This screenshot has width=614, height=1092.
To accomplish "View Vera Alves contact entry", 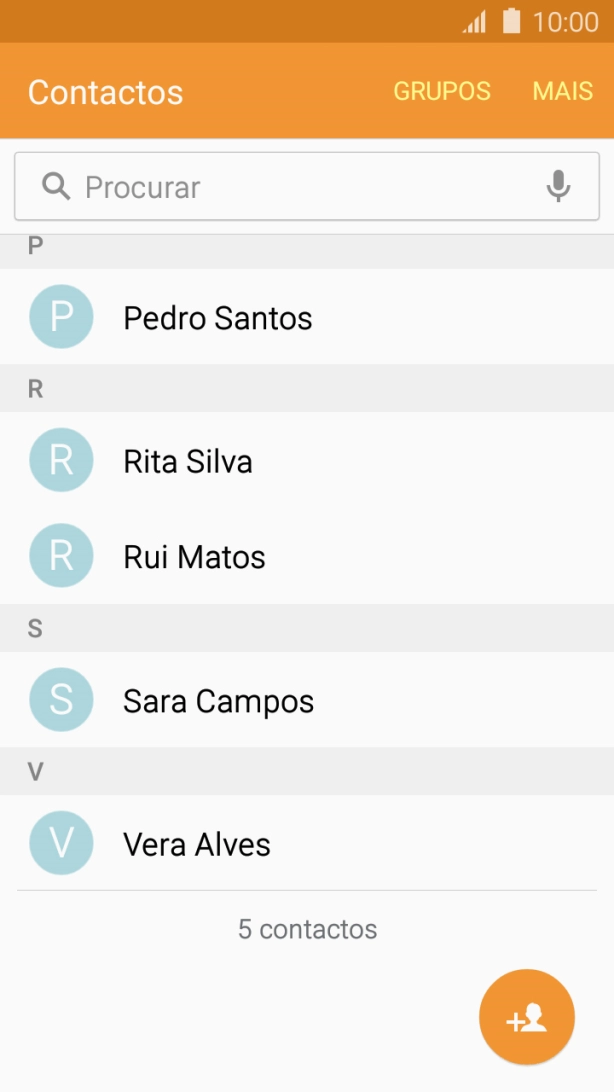I will pos(197,844).
